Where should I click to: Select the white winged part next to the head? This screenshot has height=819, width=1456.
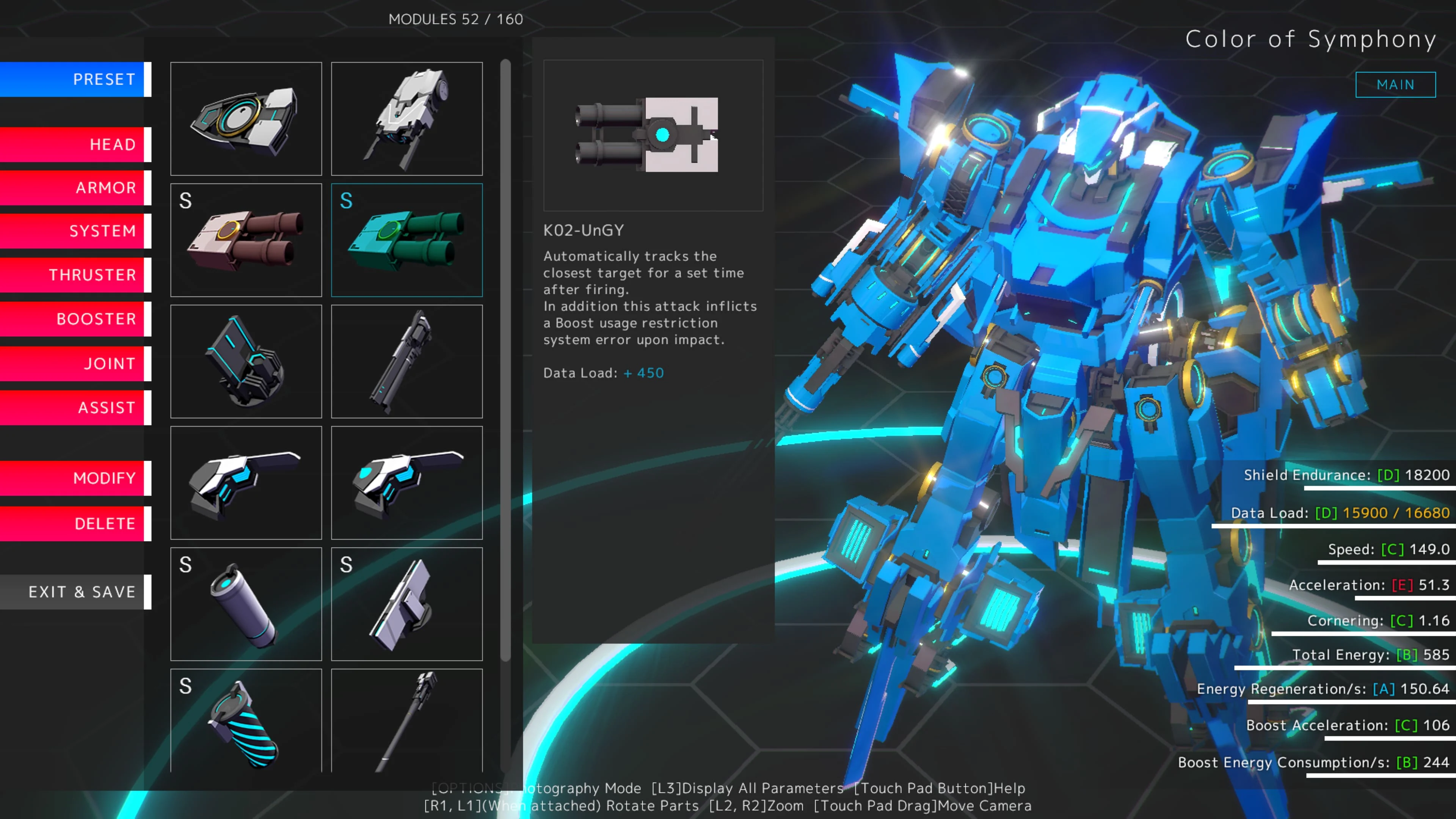406,118
